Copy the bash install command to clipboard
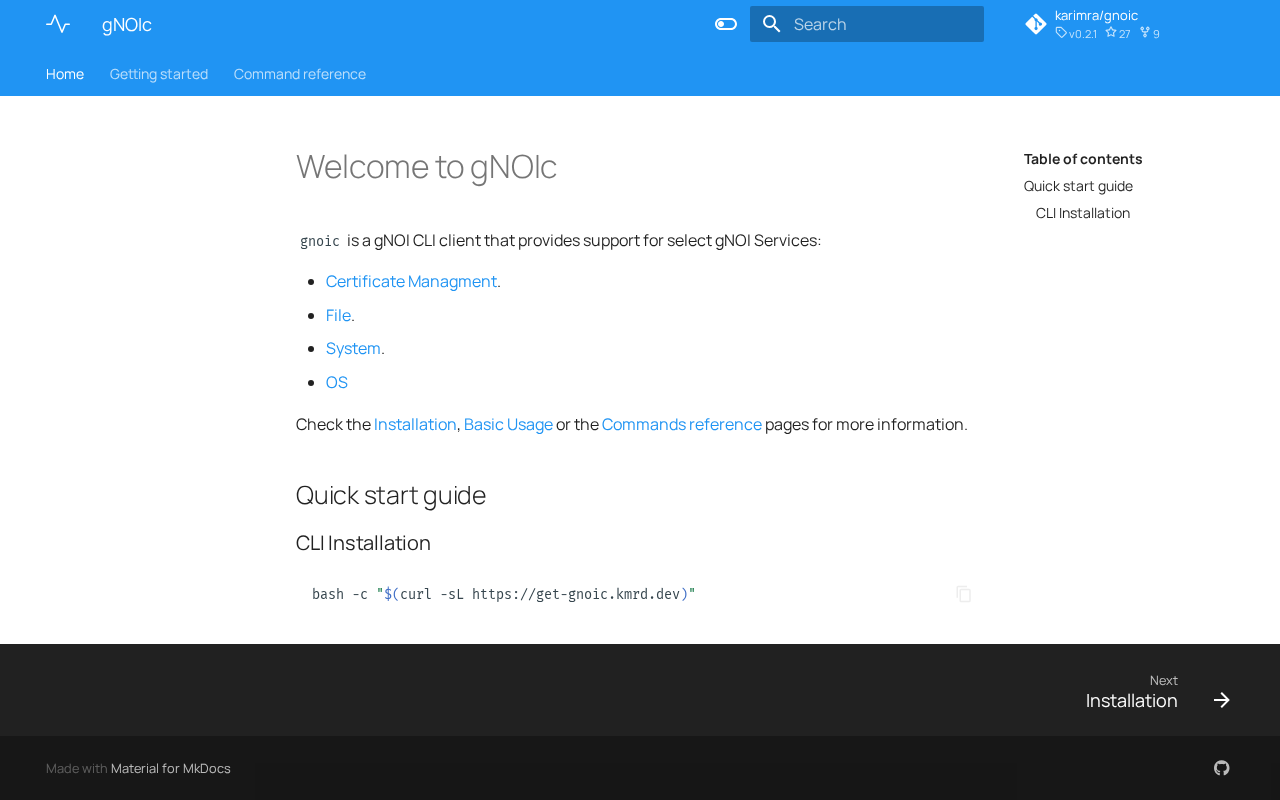 pos(963,594)
